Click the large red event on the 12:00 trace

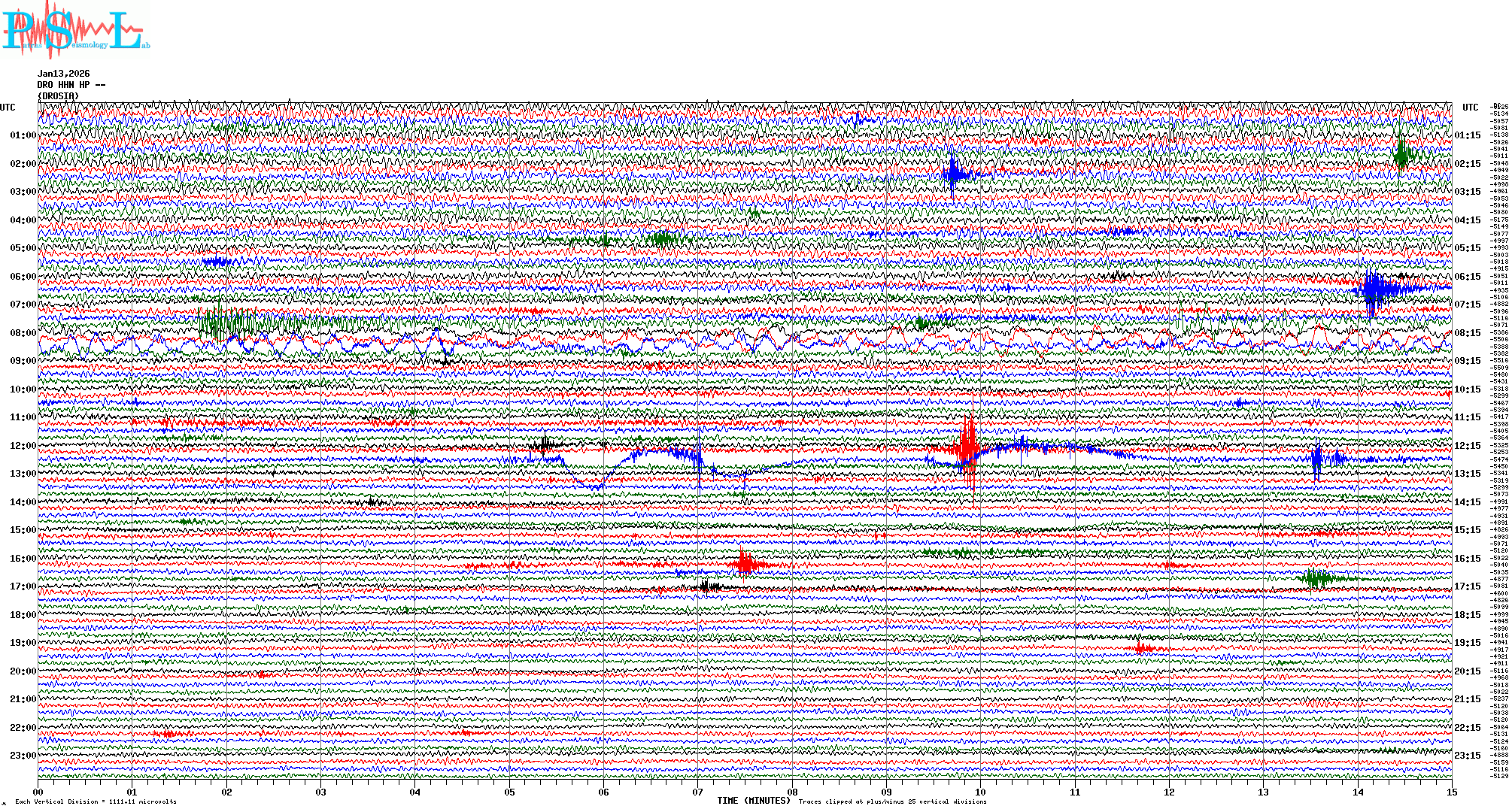point(967,451)
